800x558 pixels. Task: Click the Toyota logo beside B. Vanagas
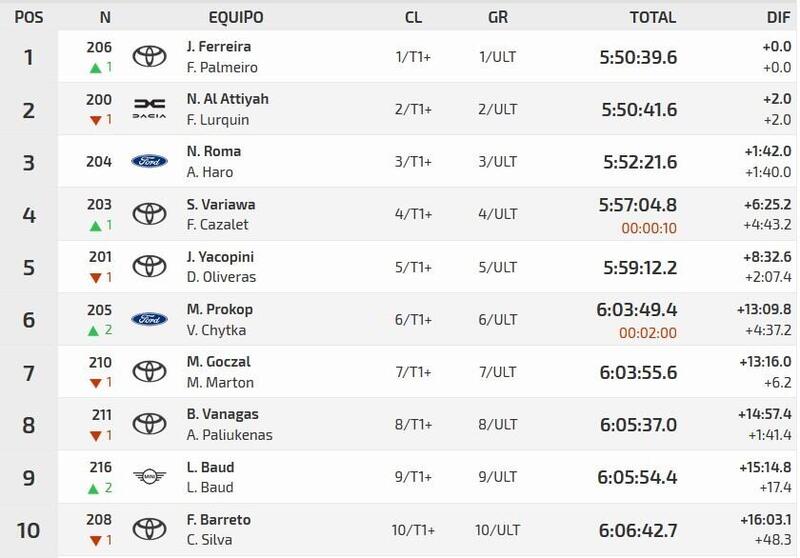(x=150, y=425)
